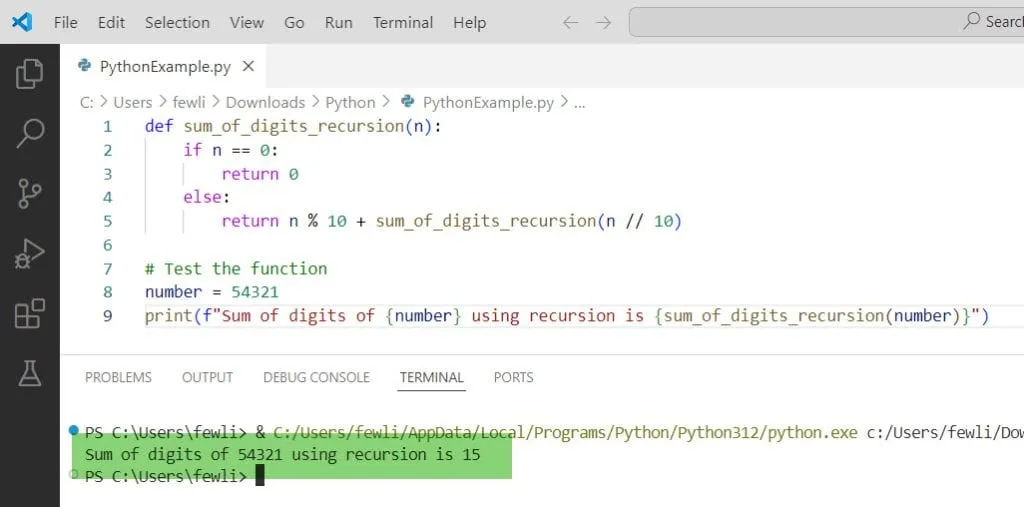Image resolution: width=1024 pixels, height=507 pixels.
Task: Go back using the left arrow
Action: coord(570,22)
